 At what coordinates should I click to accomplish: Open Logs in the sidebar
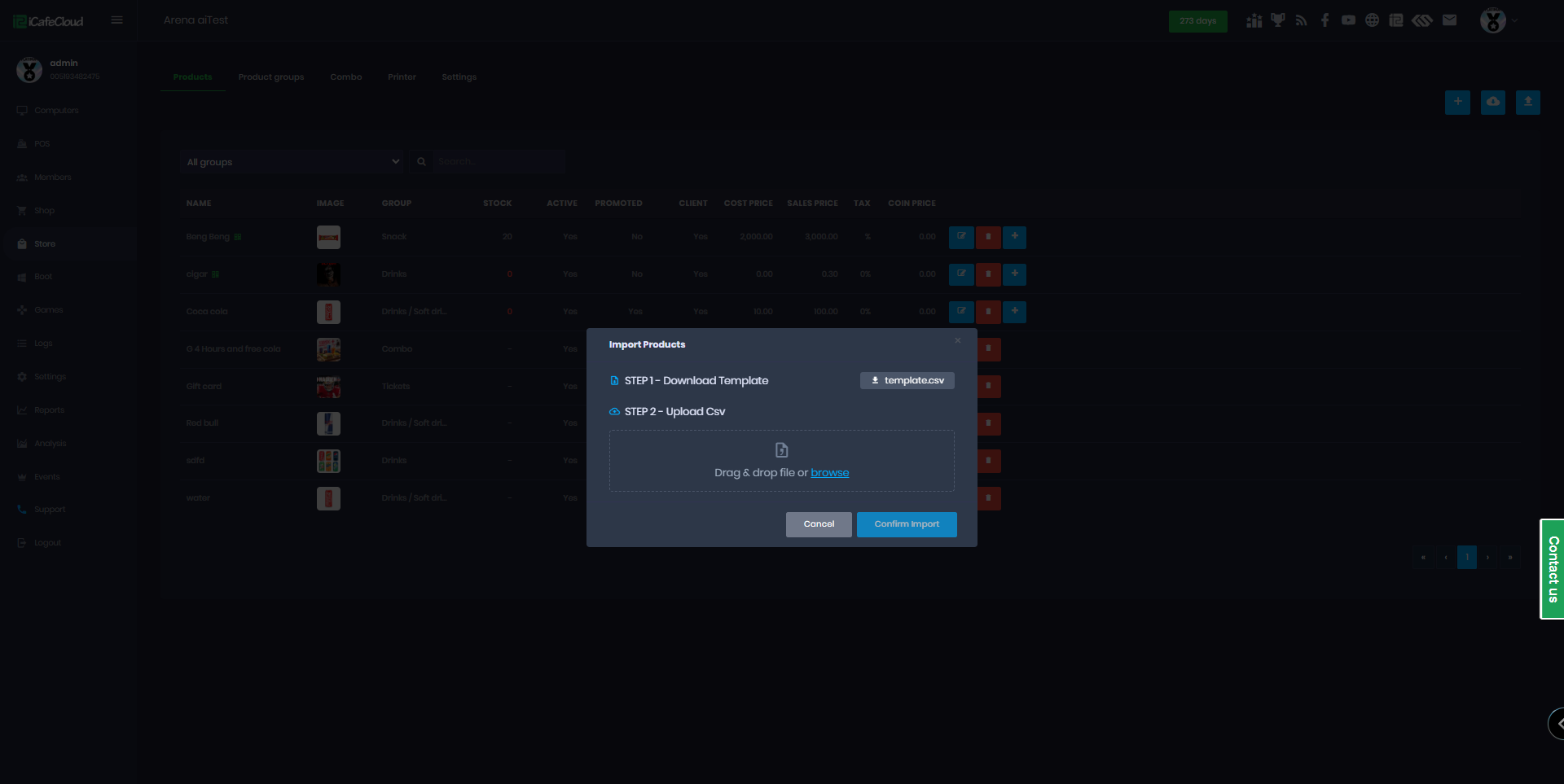[43, 344]
